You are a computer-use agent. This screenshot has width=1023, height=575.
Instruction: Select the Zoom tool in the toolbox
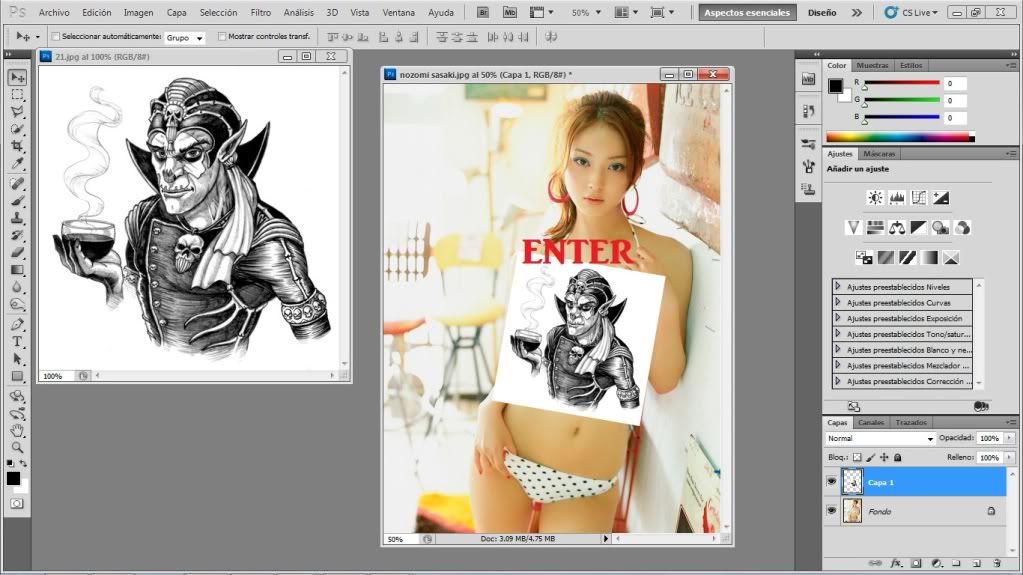click(x=17, y=448)
